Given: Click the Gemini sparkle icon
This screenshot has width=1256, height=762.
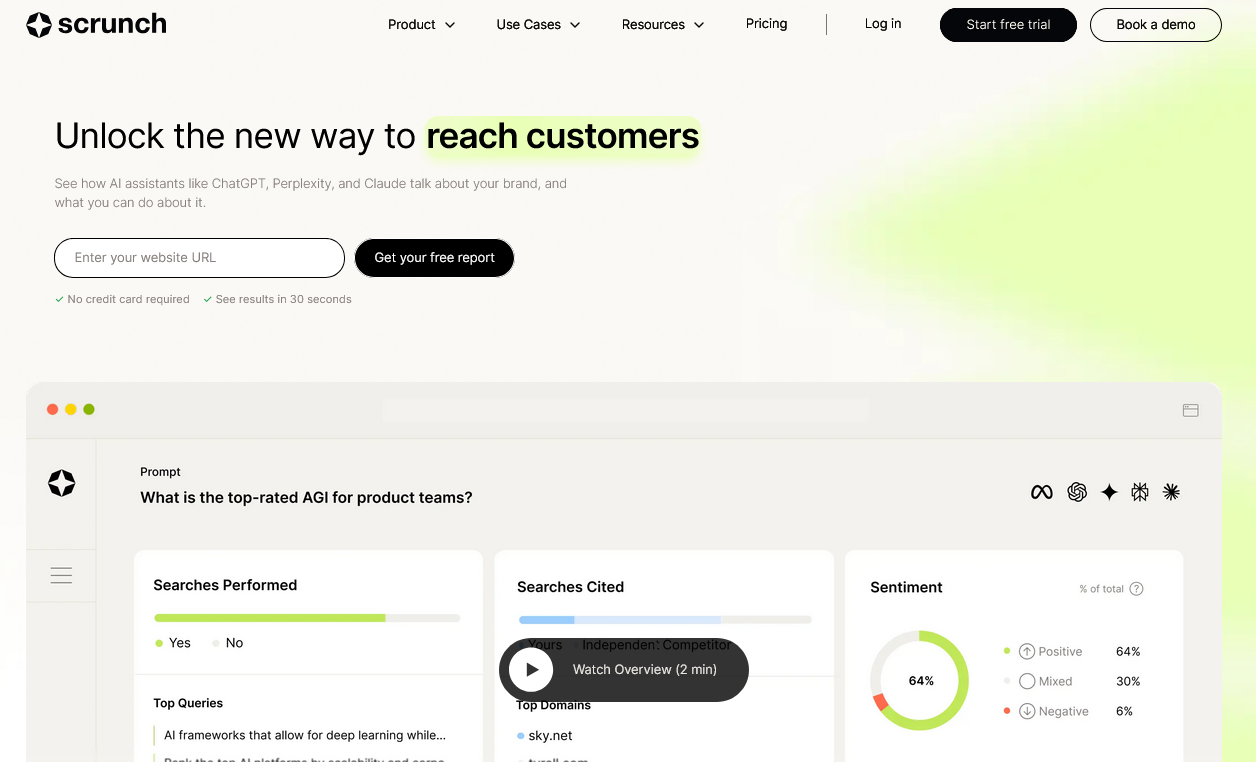Looking at the screenshot, I should 1109,492.
